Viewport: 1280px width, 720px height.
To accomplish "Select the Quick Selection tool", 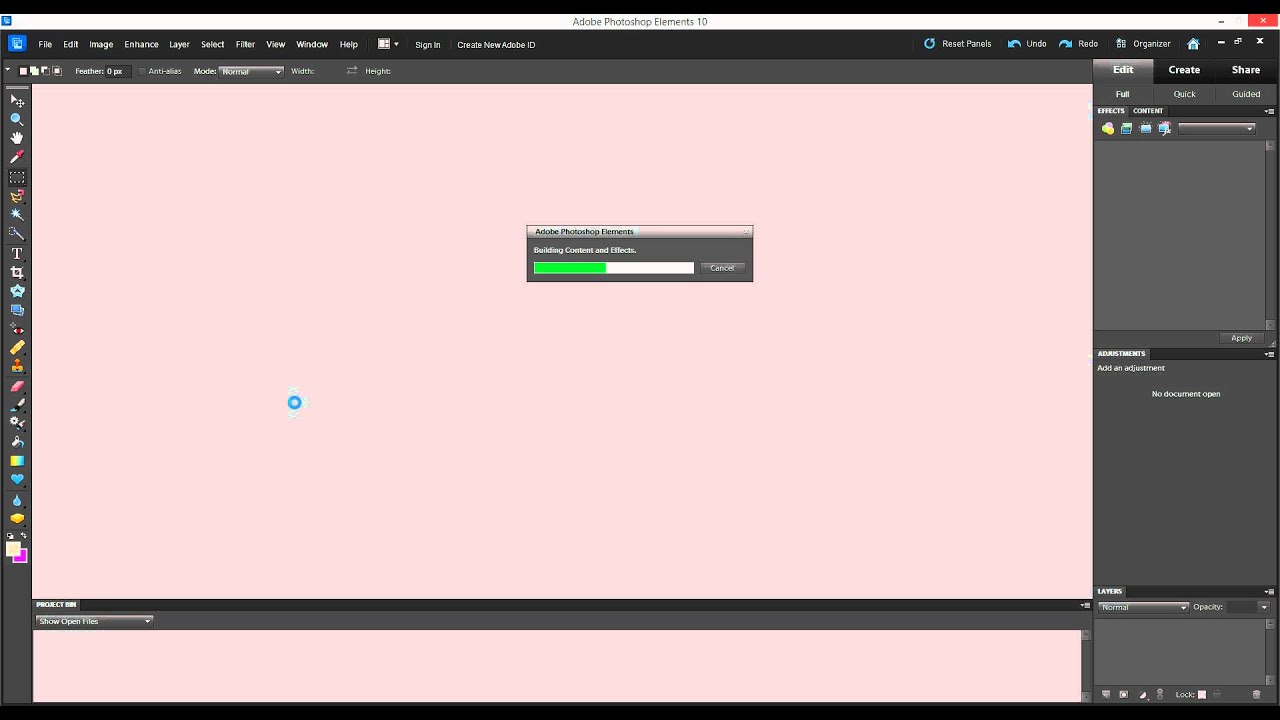I will (x=17, y=234).
